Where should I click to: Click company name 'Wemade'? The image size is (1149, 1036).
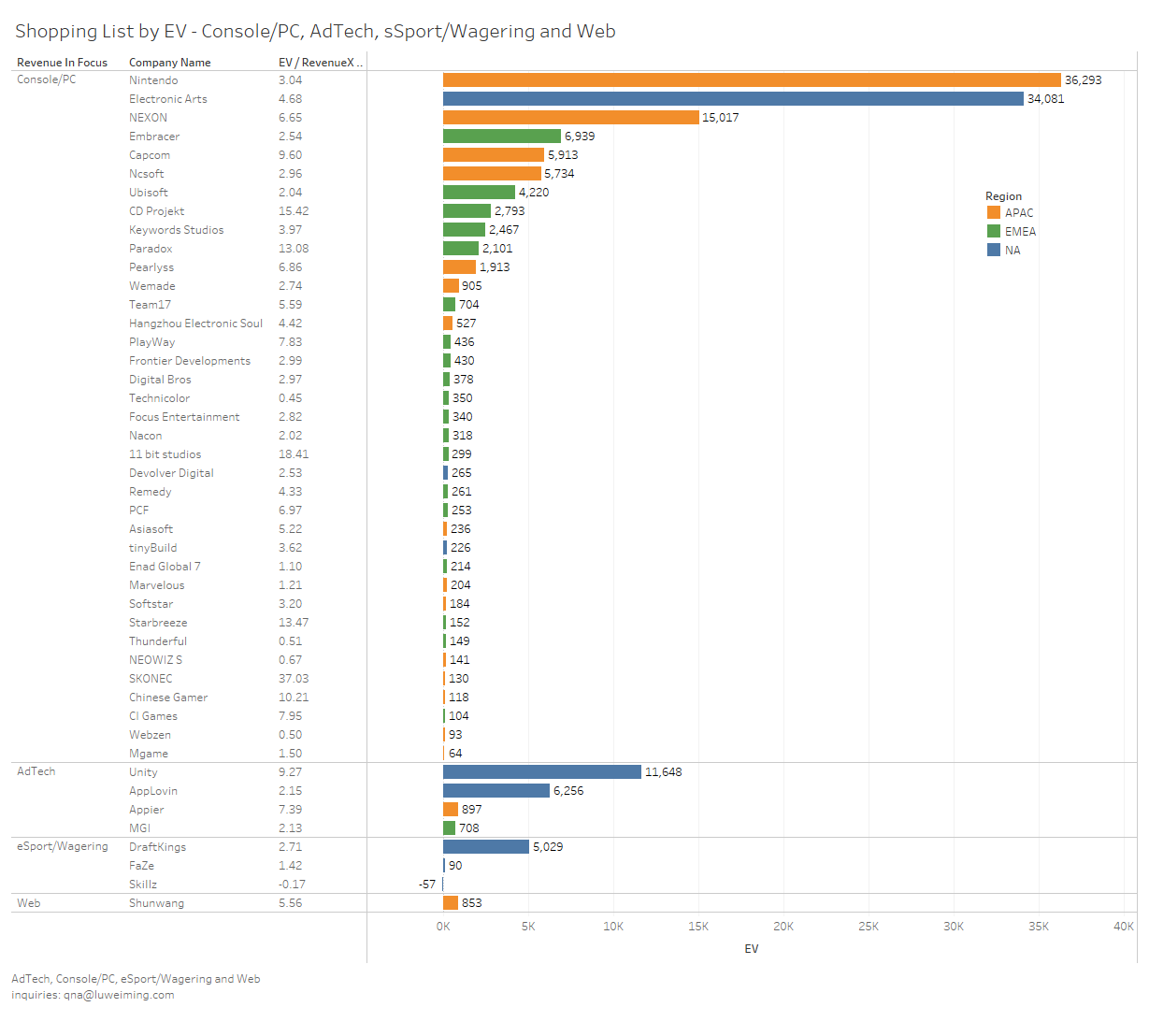152,286
